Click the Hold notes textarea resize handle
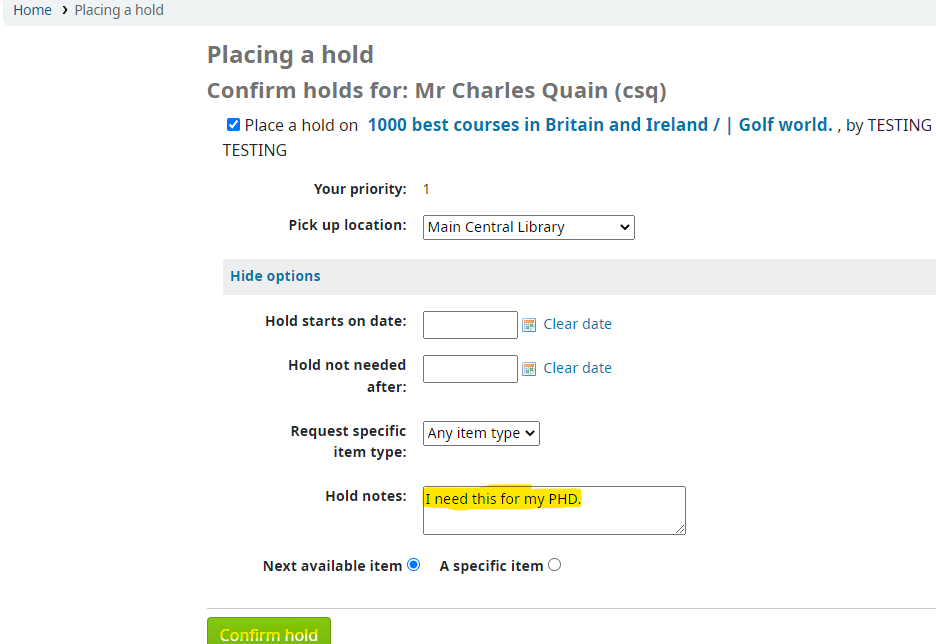 tap(680, 529)
